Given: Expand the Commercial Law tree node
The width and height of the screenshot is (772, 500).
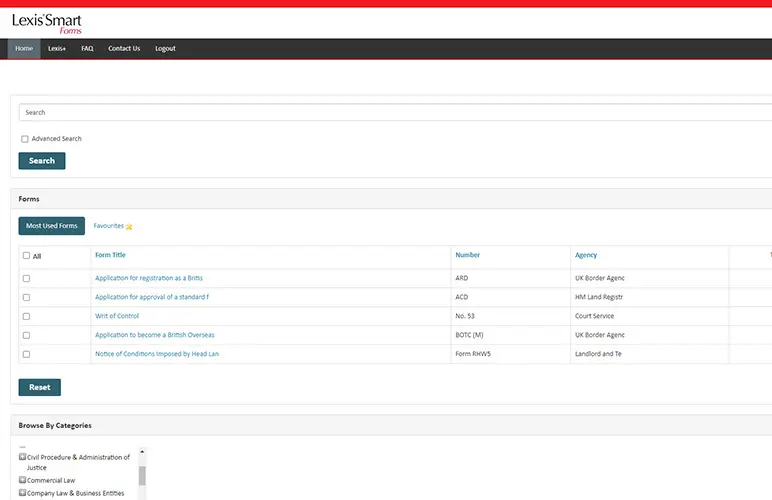Looking at the screenshot, I should tap(23, 480).
